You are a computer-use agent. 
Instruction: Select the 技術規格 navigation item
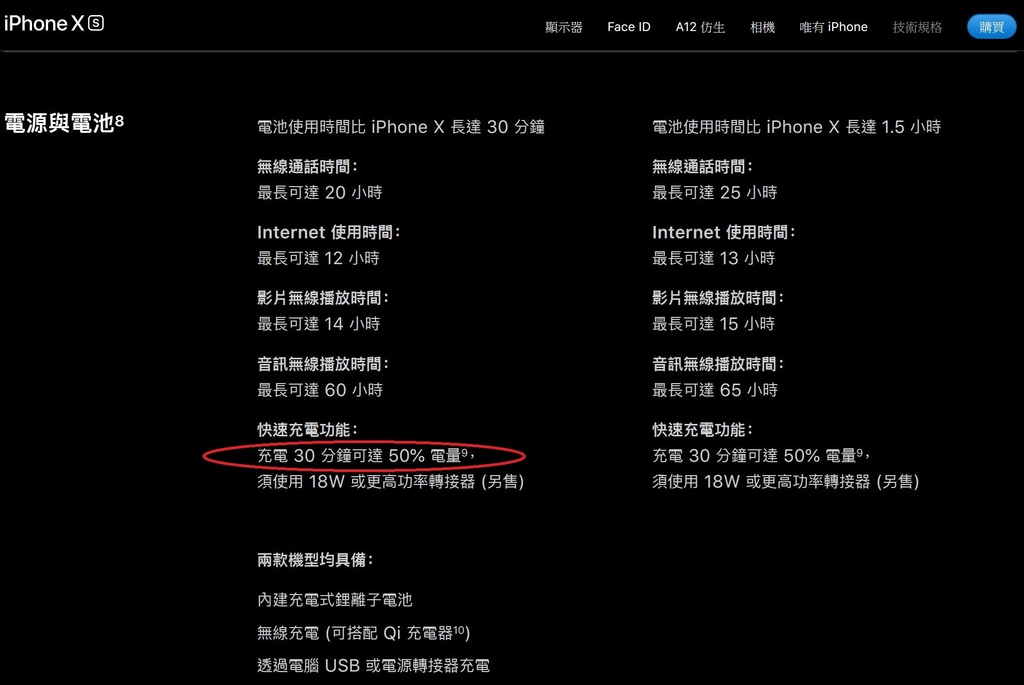(x=917, y=27)
